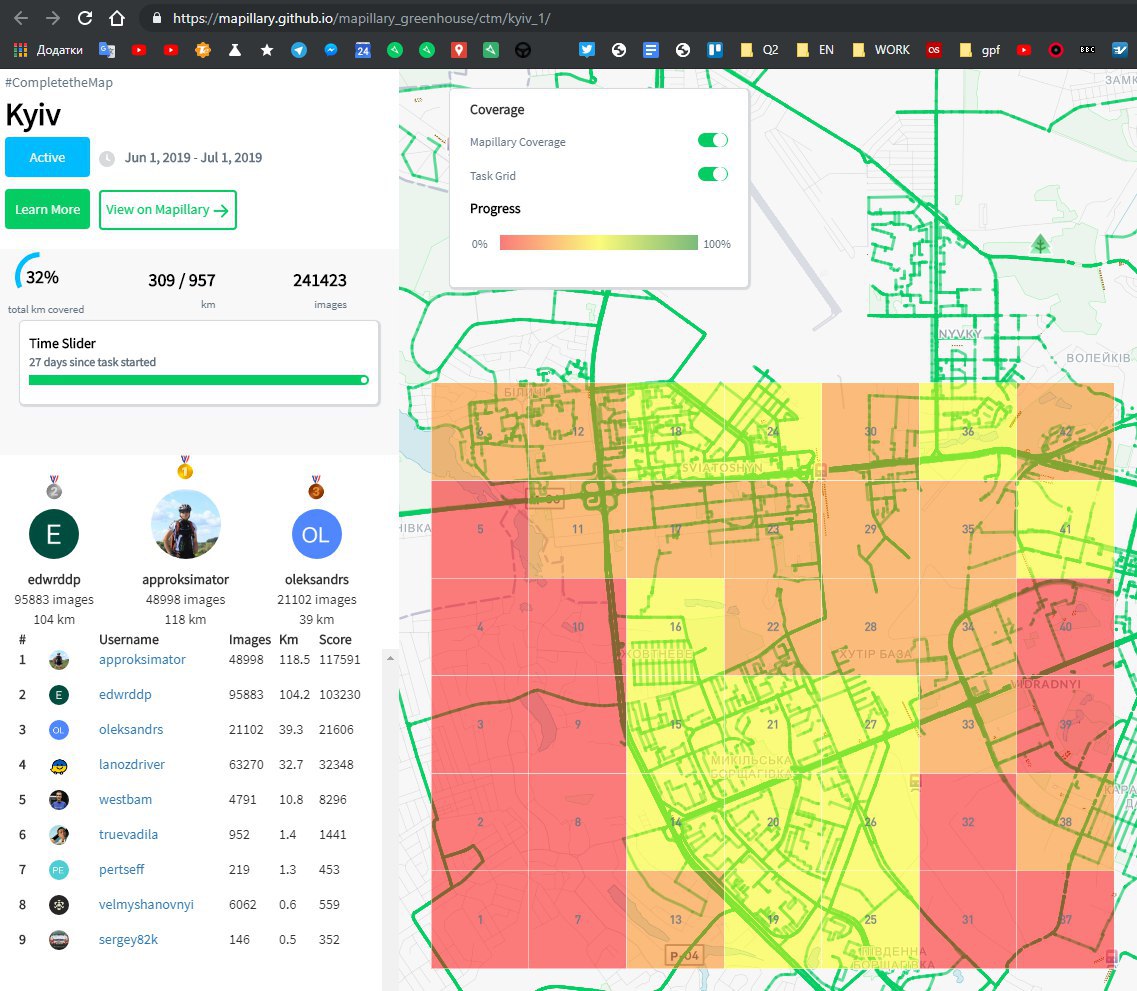Expand the gpf bookmark folder

(980, 50)
